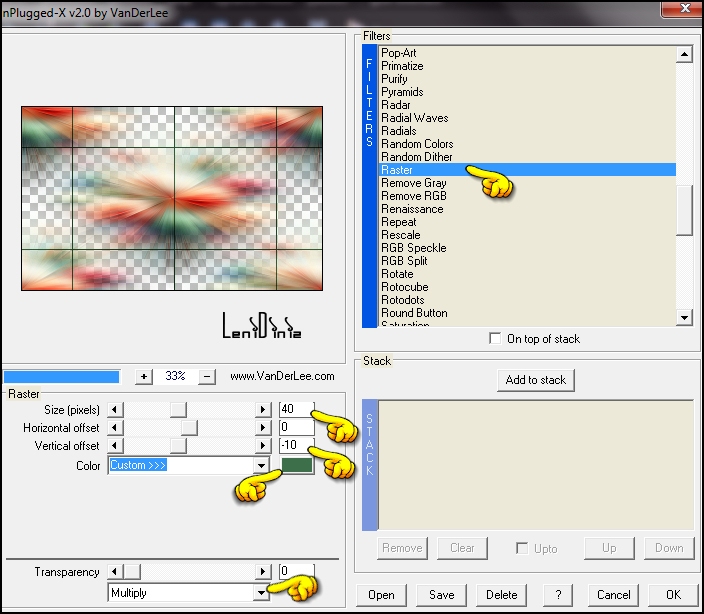Toggle the Upto checkbox

[521, 548]
